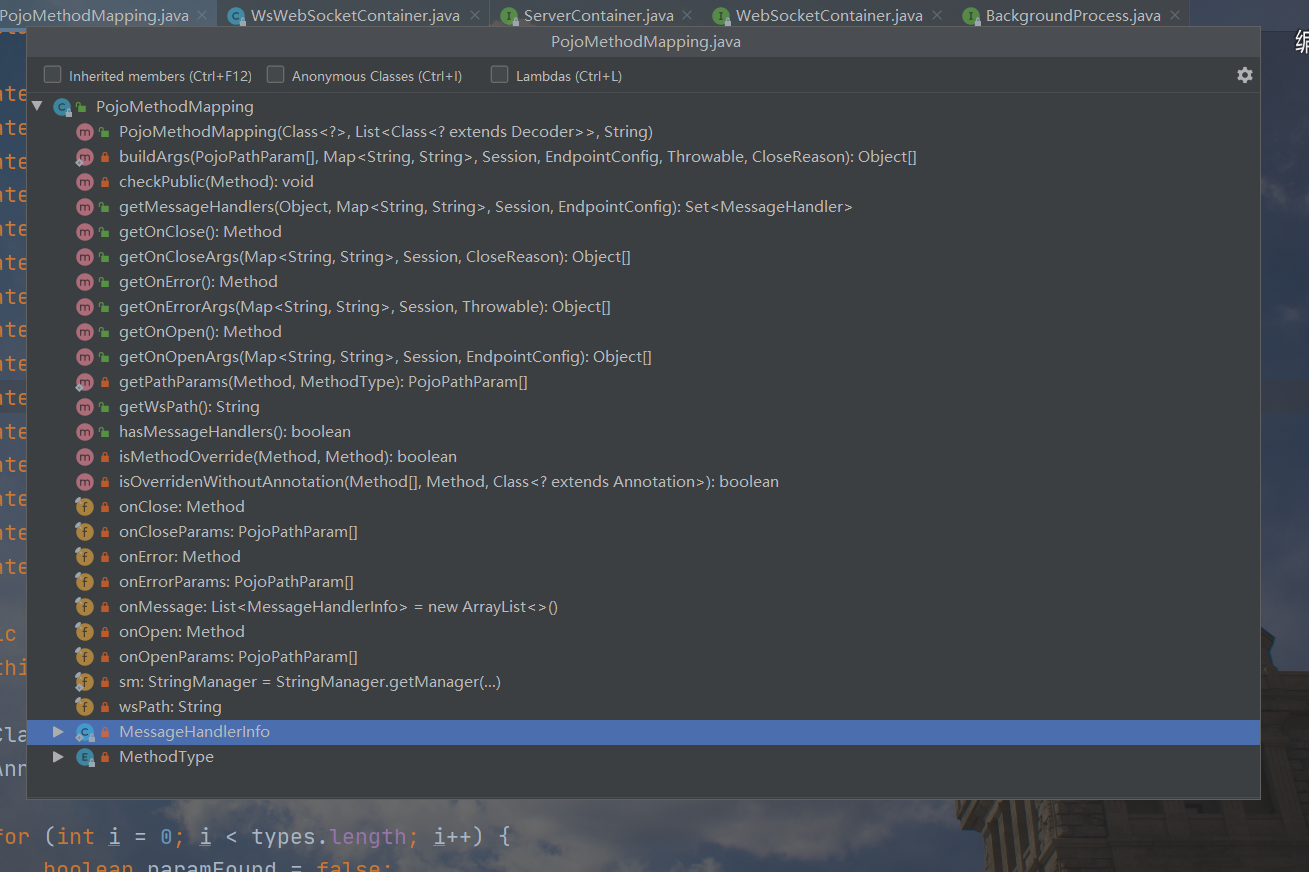The image size is (1309, 872).
Task: Click method icon beside getOnErrorArgs
Action: 85,307
